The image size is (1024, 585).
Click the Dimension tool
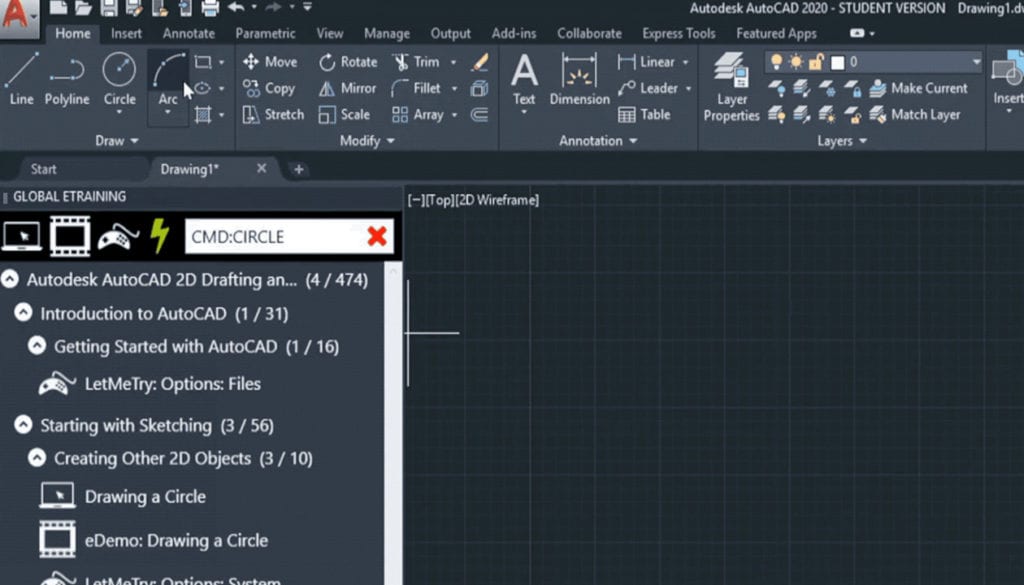(579, 78)
